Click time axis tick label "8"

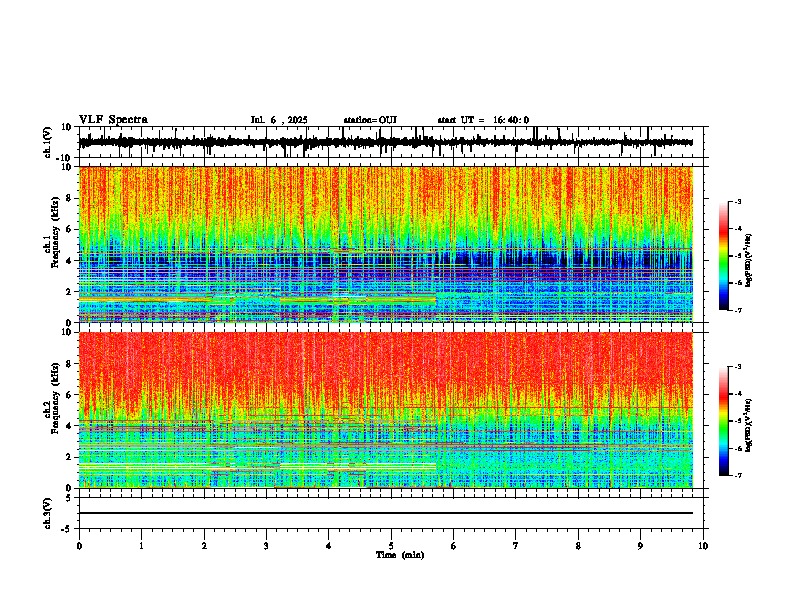578,546
